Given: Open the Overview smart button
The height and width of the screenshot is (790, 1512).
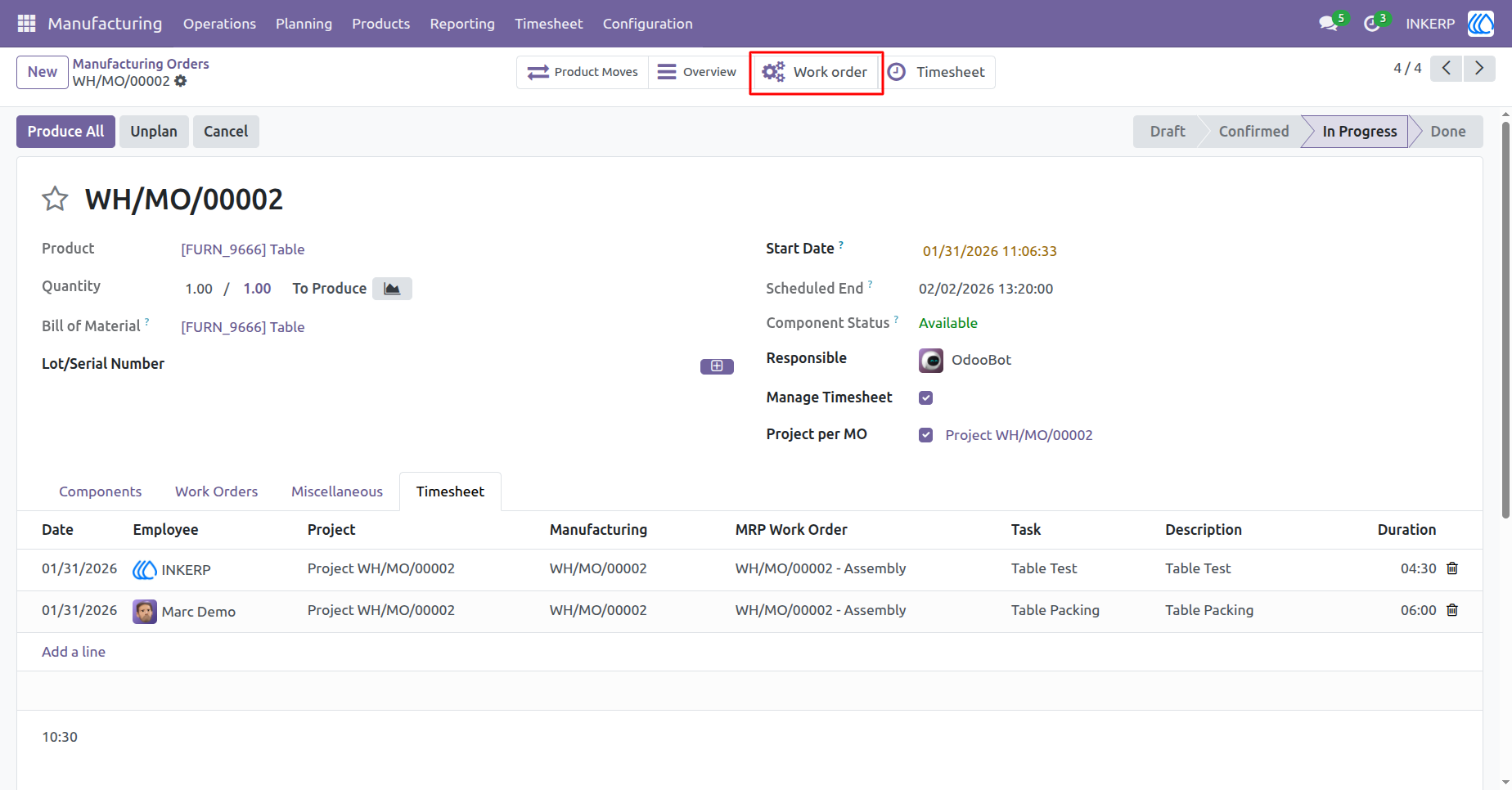Looking at the screenshot, I should [697, 72].
